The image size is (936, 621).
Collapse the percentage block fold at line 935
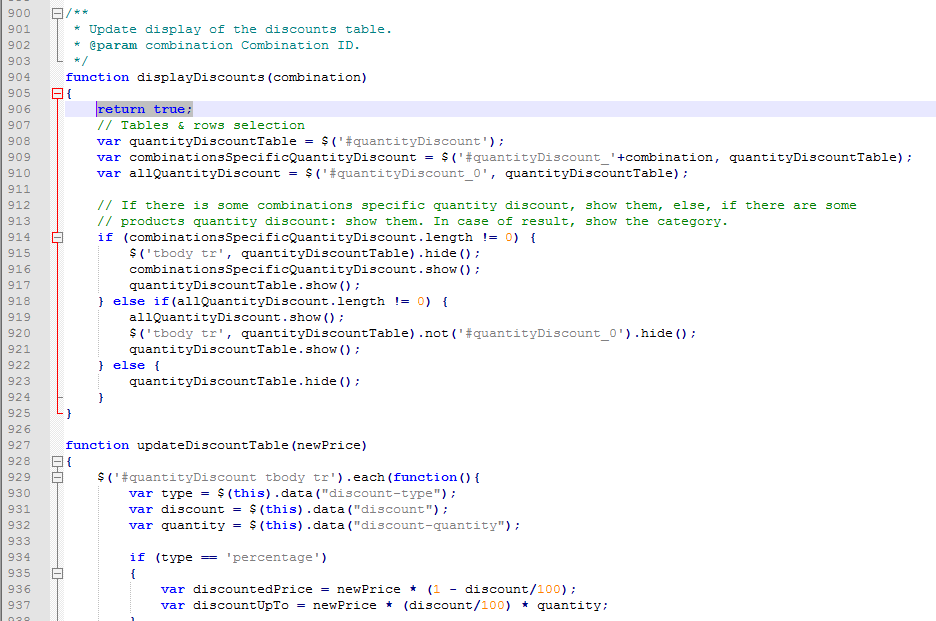(x=57, y=573)
